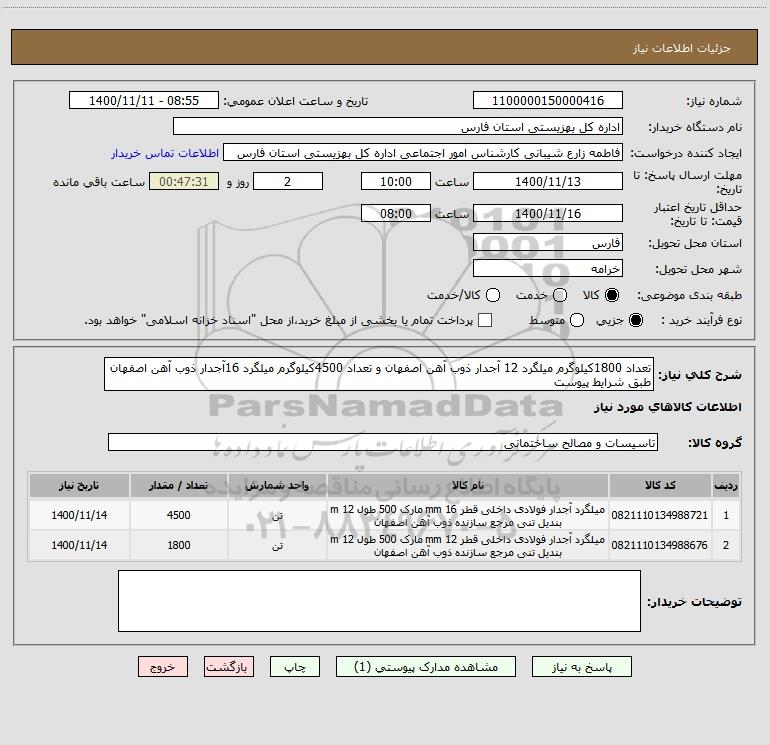The width and height of the screenshot is (770, 745).
Task: Click the need date in row 1
Action: 79,515
